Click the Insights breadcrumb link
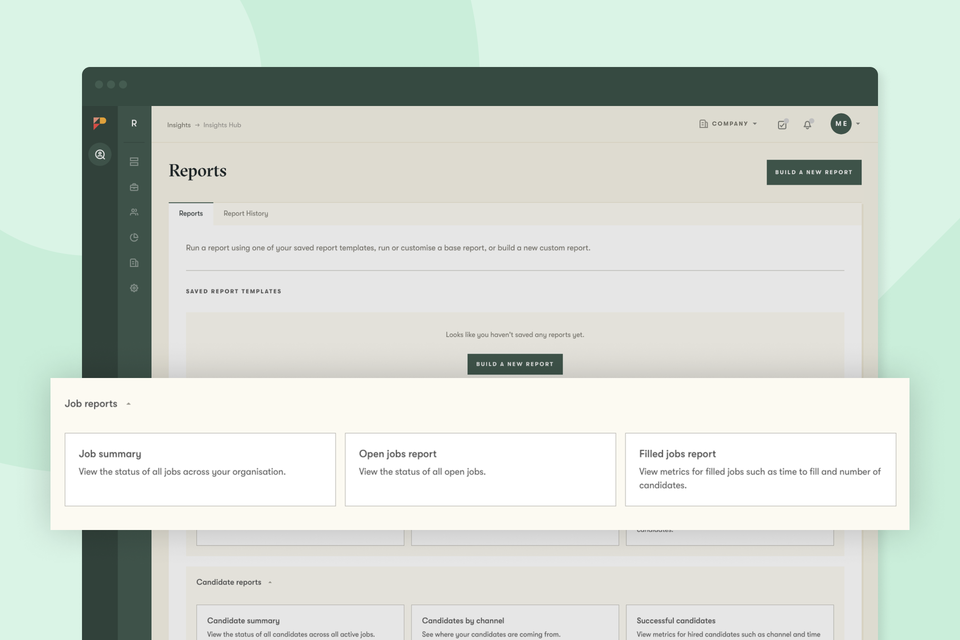Image resolution: width=960 pixels, height=640 pixels. [179, 125]
